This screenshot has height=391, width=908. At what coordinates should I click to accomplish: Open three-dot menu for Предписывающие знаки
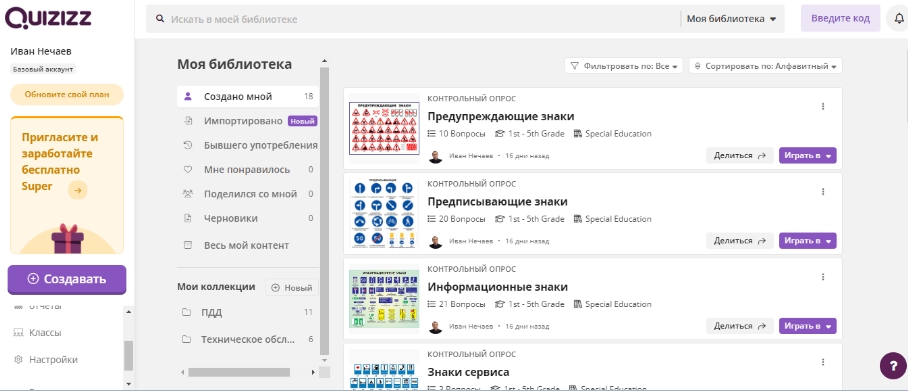(x=823, y=192)
